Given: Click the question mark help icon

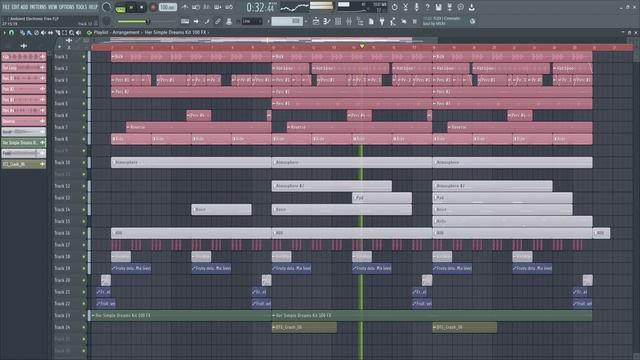Looking at the screenshot, I should (427, 7).
